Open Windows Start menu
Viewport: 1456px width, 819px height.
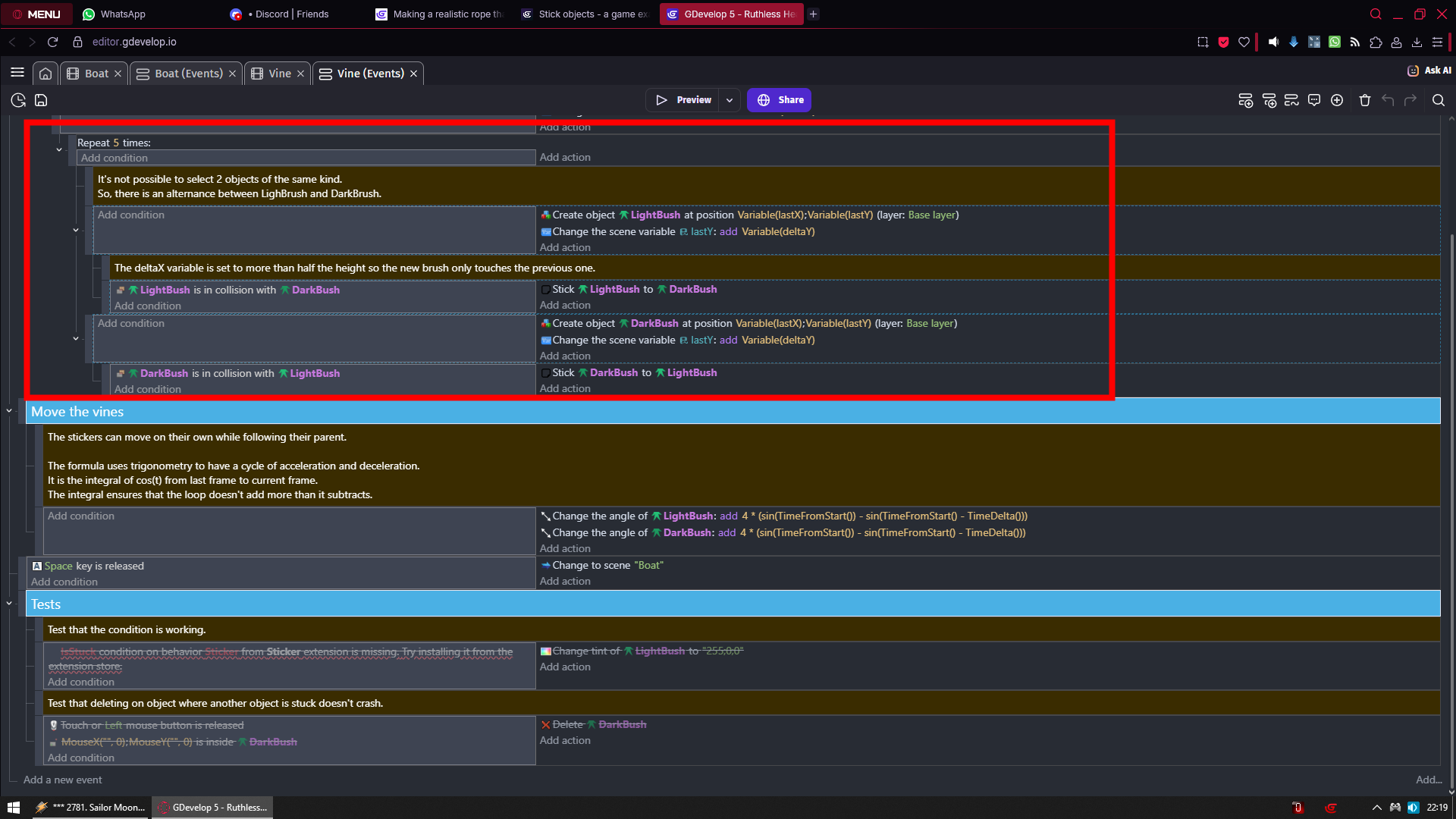13,808
